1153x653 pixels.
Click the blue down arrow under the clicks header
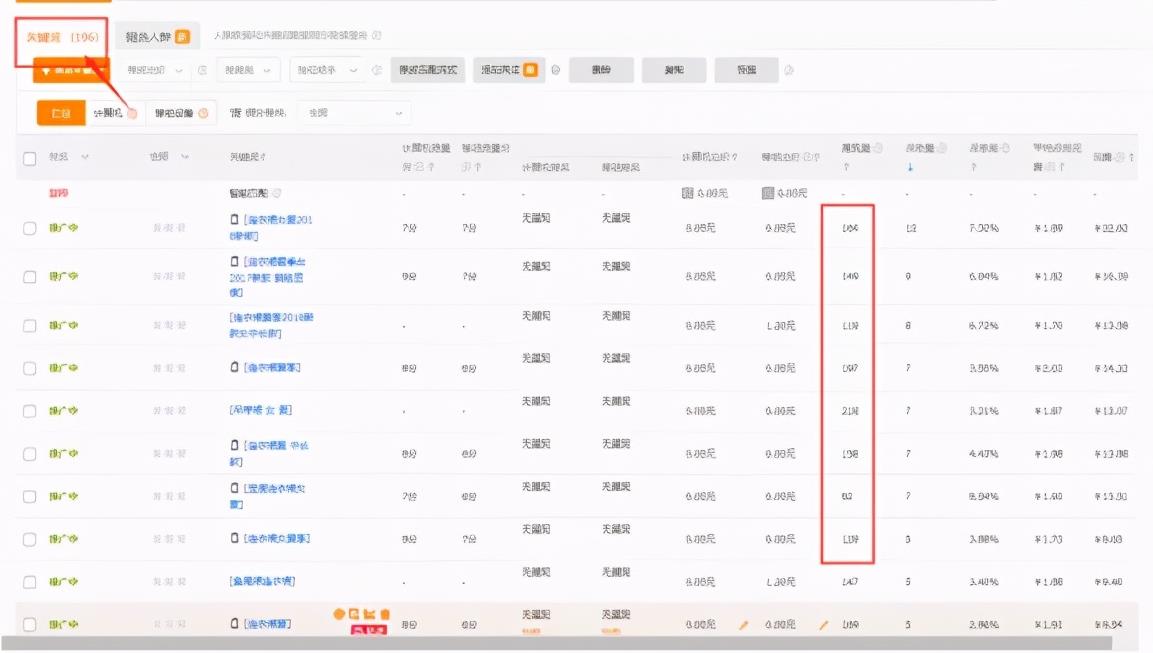910,167
